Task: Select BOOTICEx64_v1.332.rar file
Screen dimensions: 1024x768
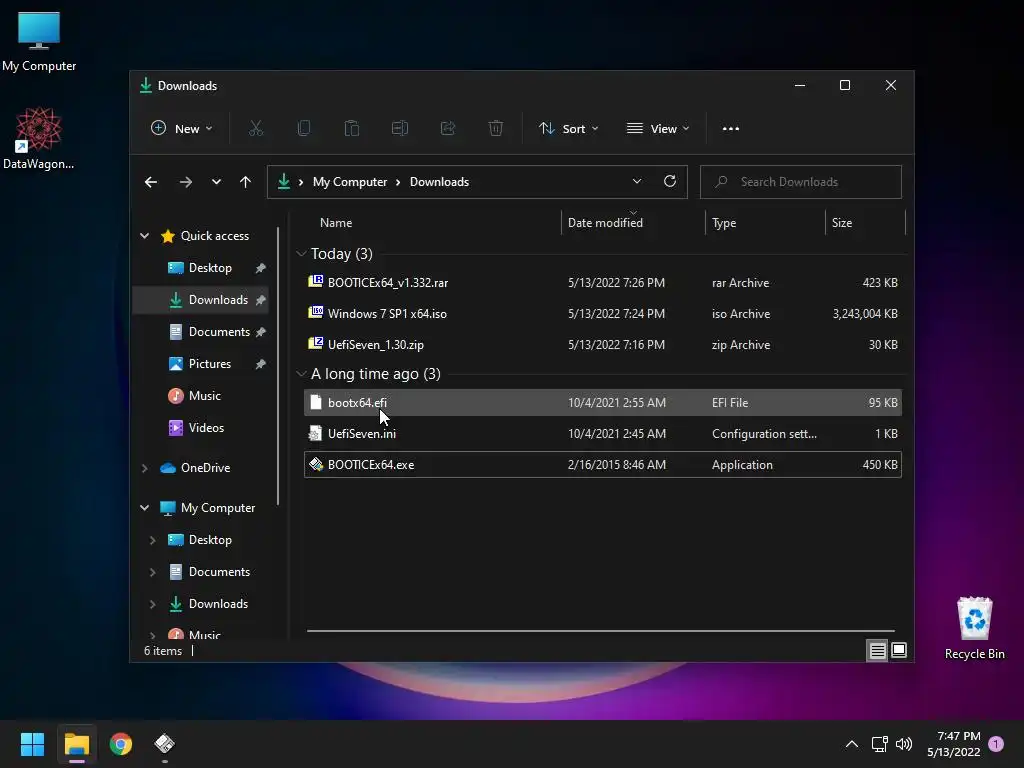Action: coord(603,283)
